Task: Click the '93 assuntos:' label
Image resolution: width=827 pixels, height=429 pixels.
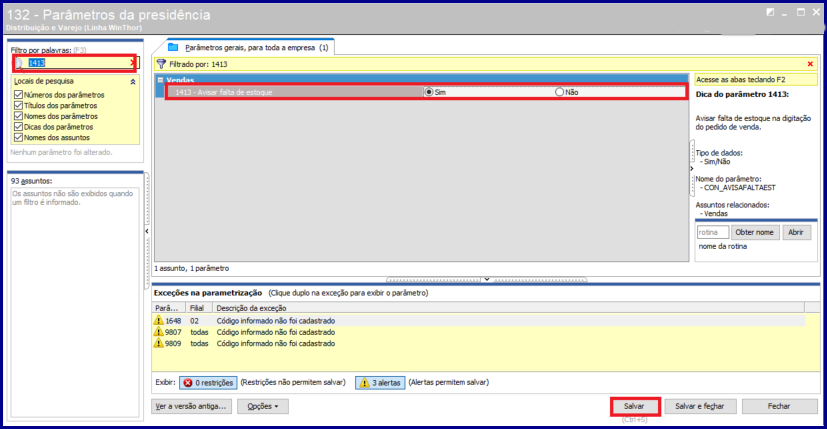Action: tap(32, 181)
